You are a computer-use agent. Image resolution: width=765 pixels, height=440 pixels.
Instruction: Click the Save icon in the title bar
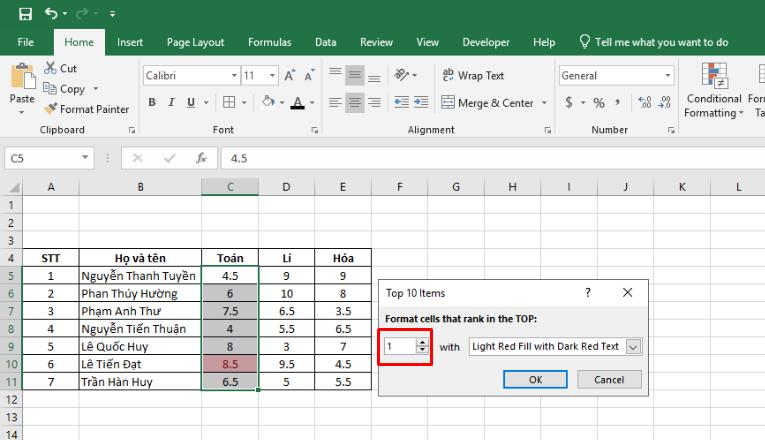[25, 14]
